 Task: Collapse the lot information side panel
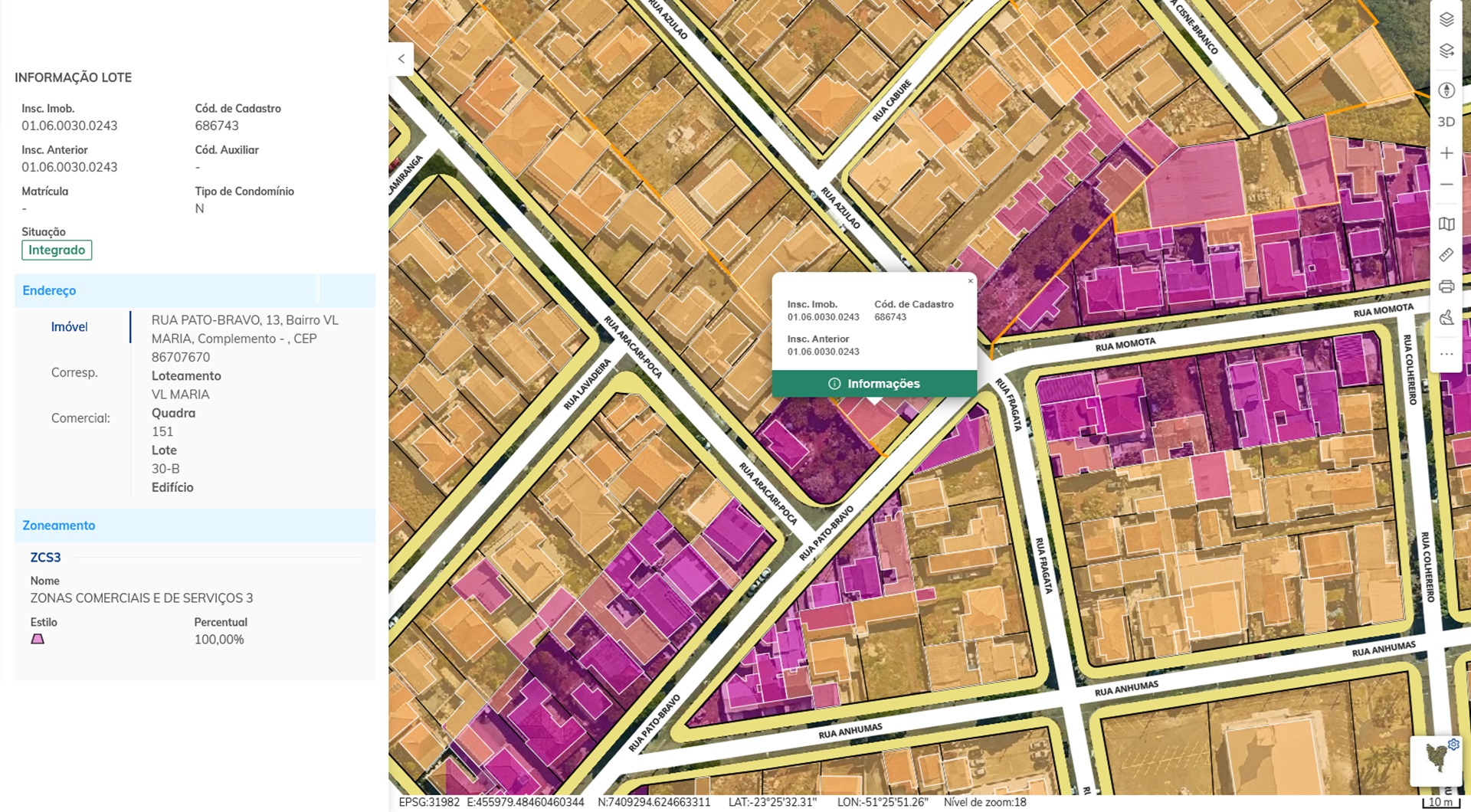click(x=401, y=59)
